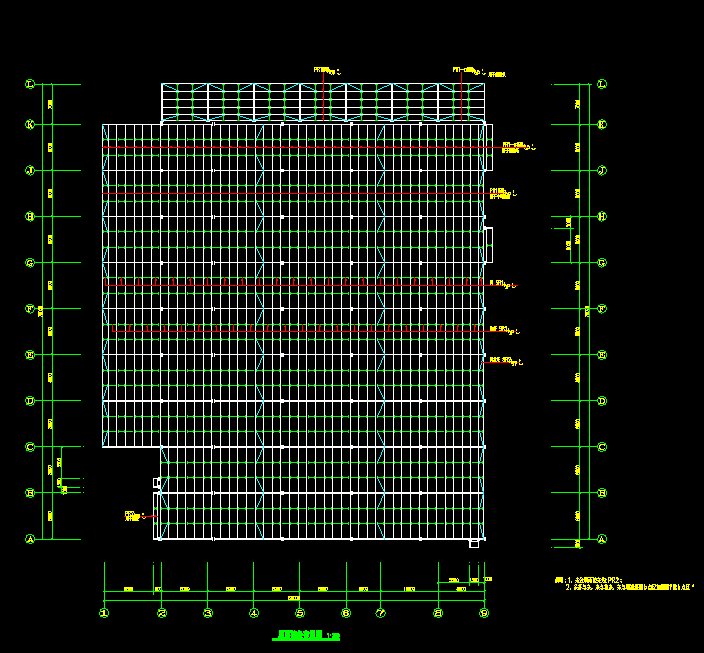Click grid axis bubble L on left side
This screenshot has width=704, height=653.
point(30,85)
